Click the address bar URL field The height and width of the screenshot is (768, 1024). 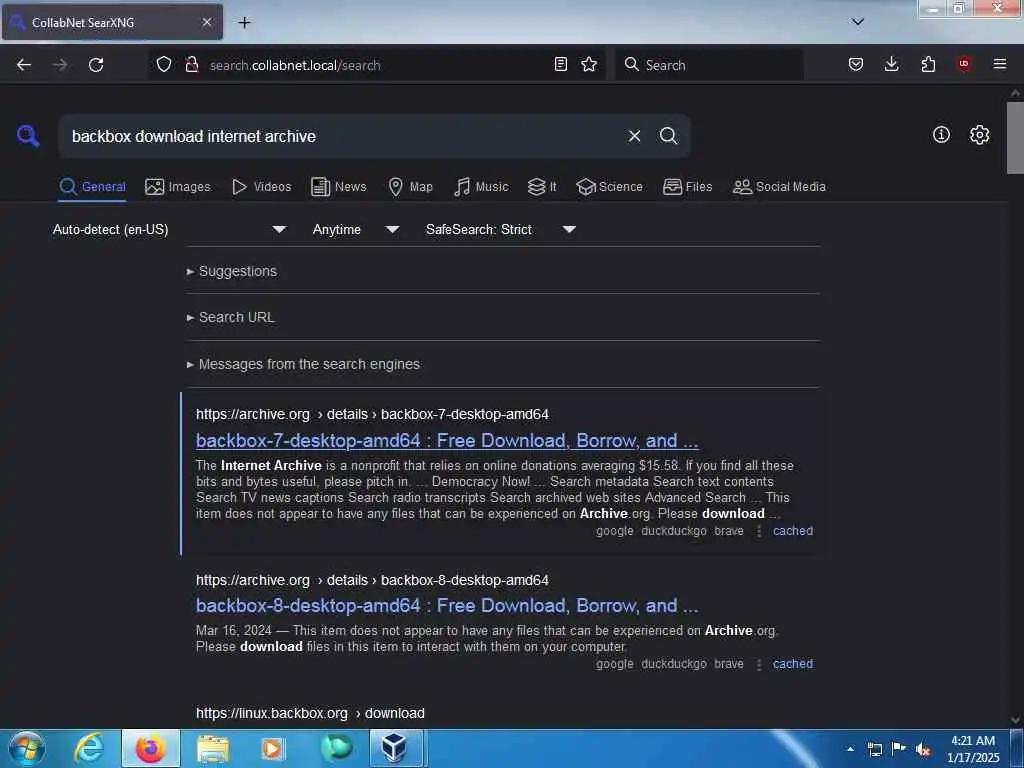tap(376, 65)
